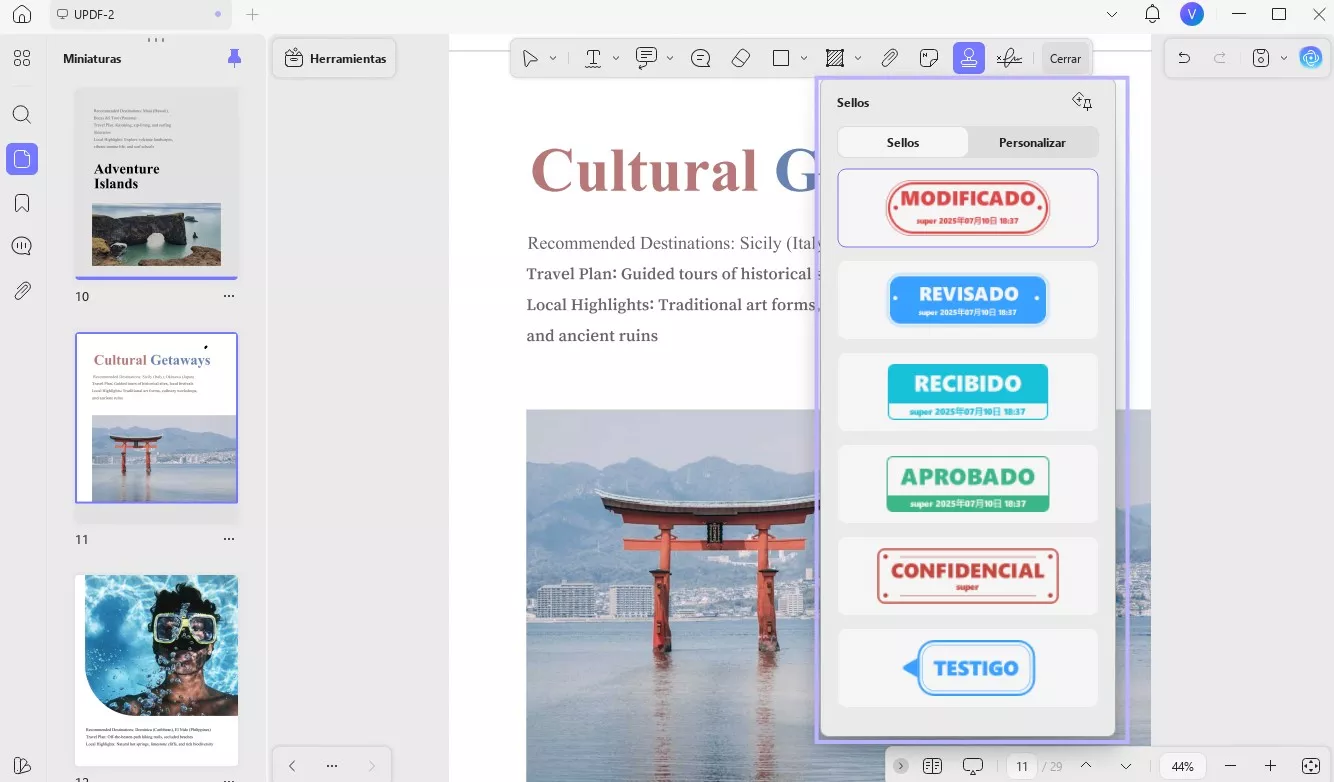This screenshot has width=1334, height=782.
Task: Select the sticky note tool
Action: point(701,59)
